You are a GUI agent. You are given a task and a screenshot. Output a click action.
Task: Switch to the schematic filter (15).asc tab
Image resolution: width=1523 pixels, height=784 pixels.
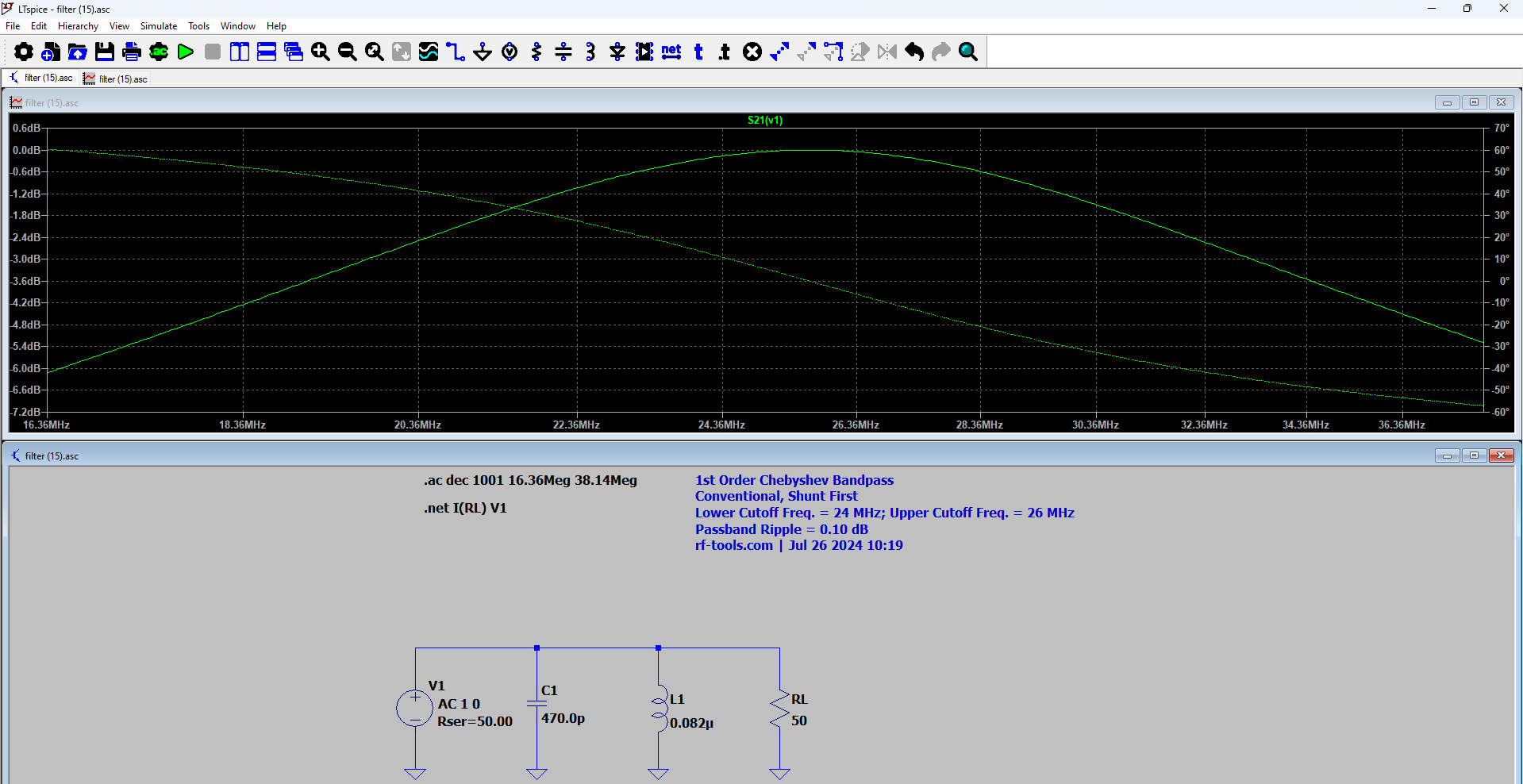[41, 78]
